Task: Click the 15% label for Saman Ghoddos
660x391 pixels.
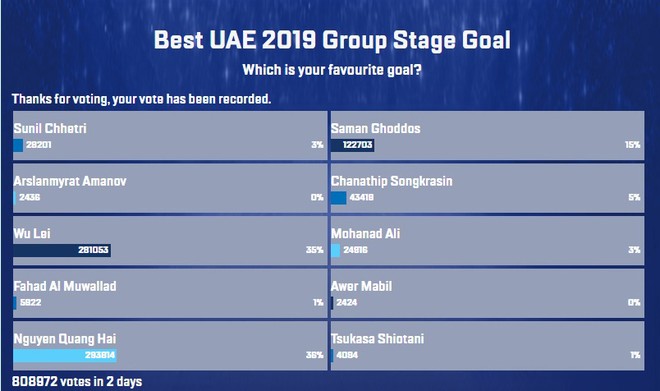Action: coord(632,145)
